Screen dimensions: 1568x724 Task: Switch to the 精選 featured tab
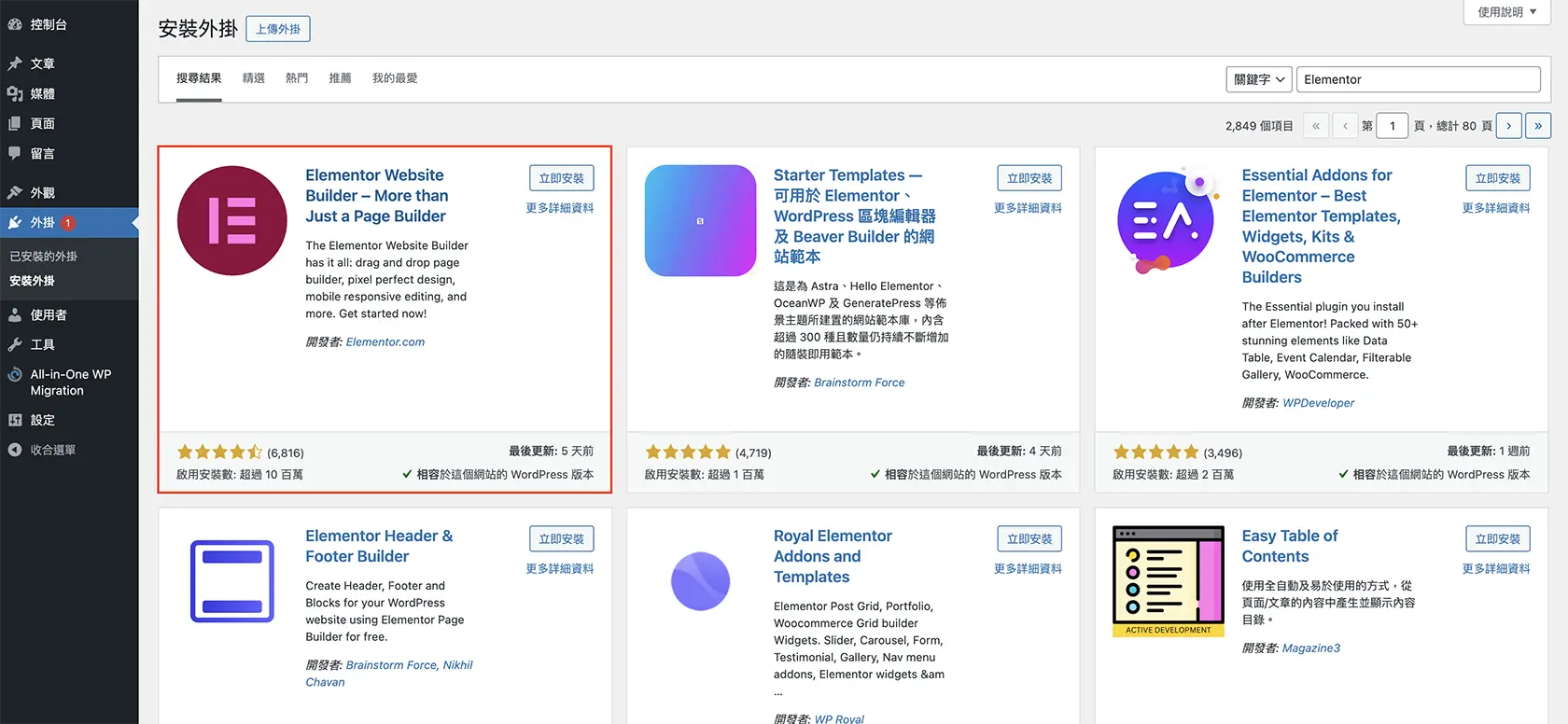click(x=254, y=78)
